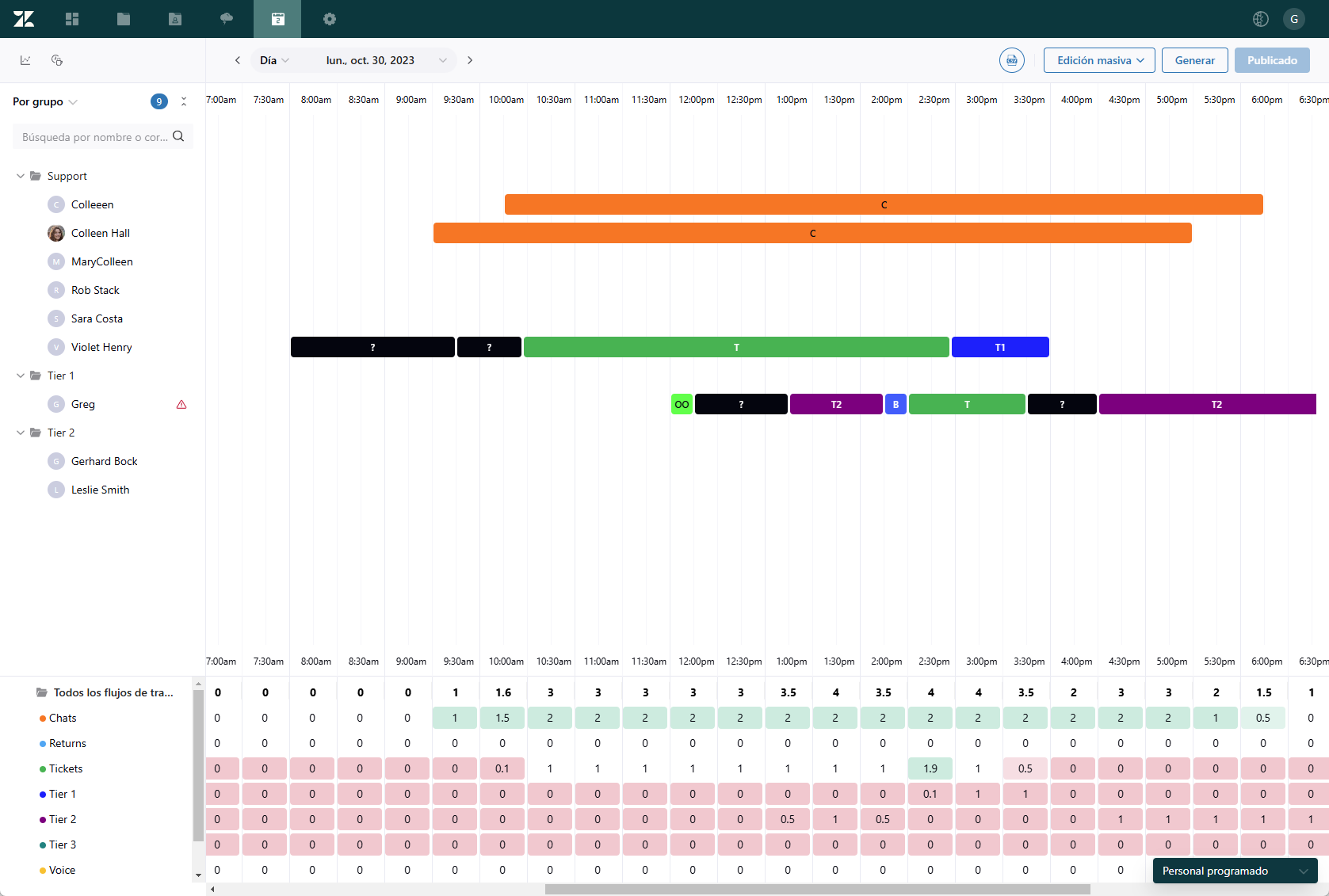The image size is (1329, 896).
Task: Click the 1.6 total staffing cell
Action: pyautogui.click(x=503, y=692)
